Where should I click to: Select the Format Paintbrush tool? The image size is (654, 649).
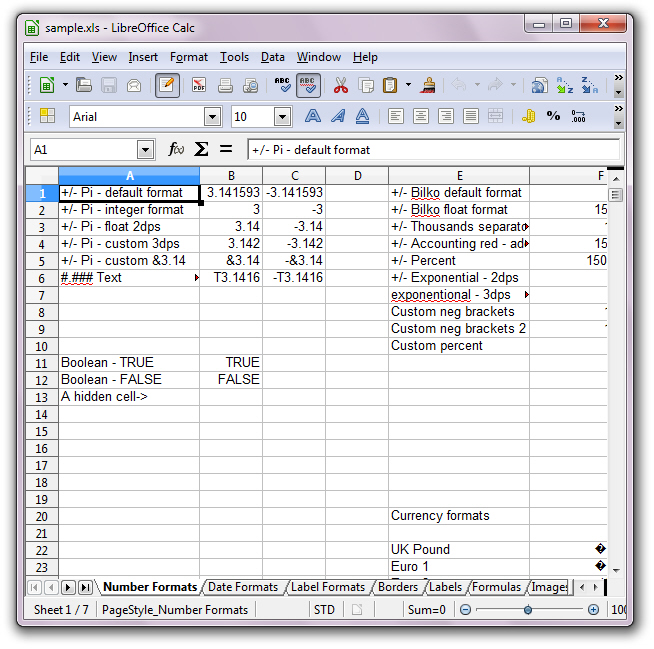tap(428, 85)
